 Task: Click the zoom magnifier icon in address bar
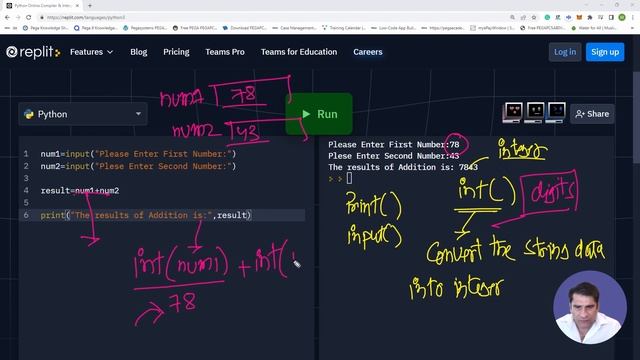tap(512, 18)
